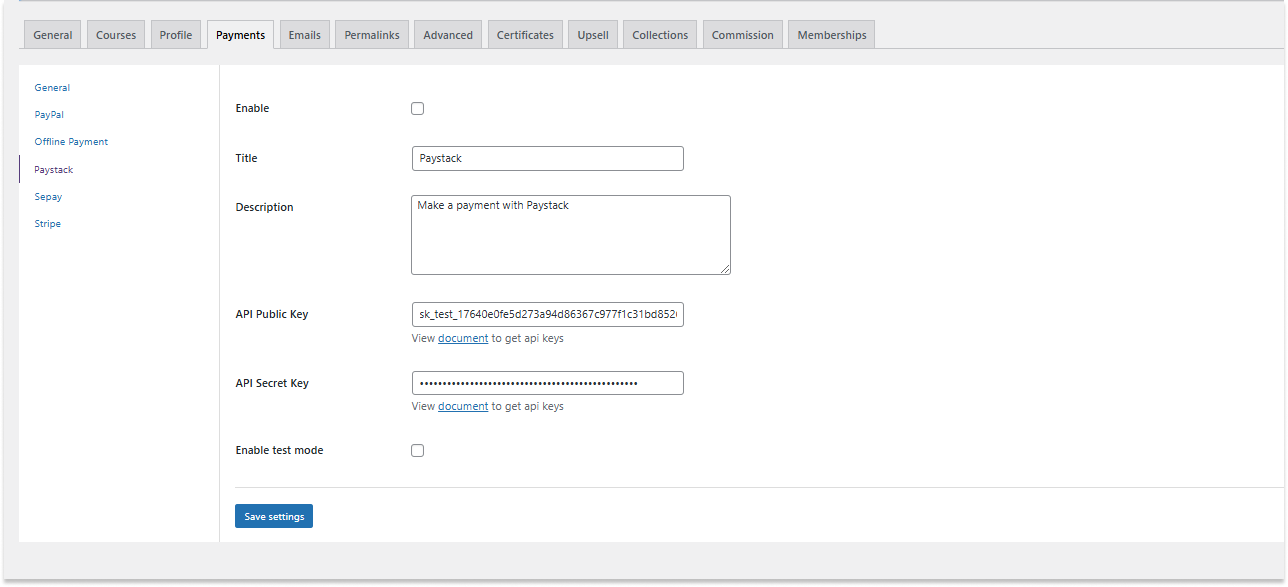Click the Description textarea resize handle
The width and height of the screenshot is (1288, 587).
pos(725,269)
